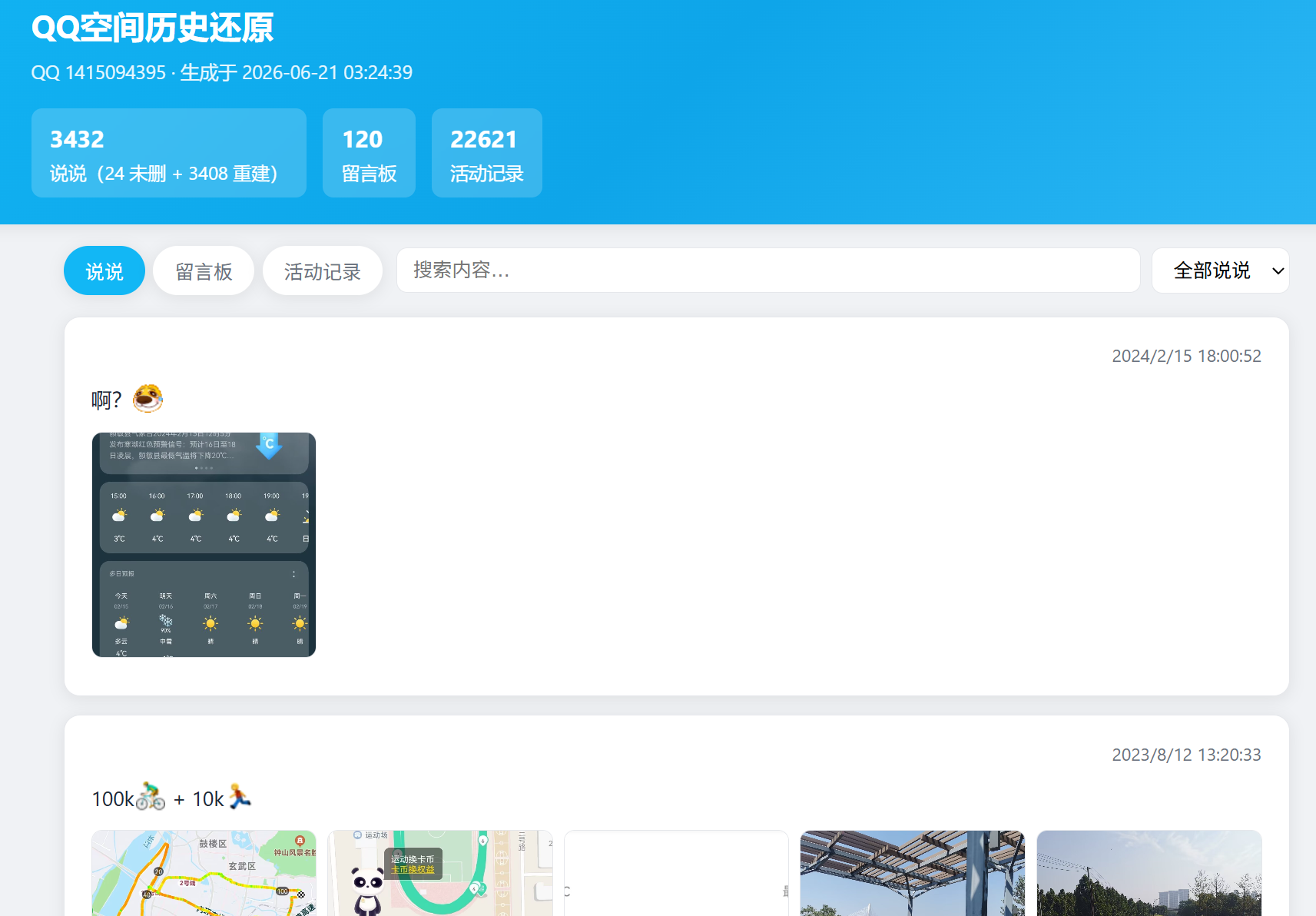Click the runner emoji after 10k

click(240, 798)
